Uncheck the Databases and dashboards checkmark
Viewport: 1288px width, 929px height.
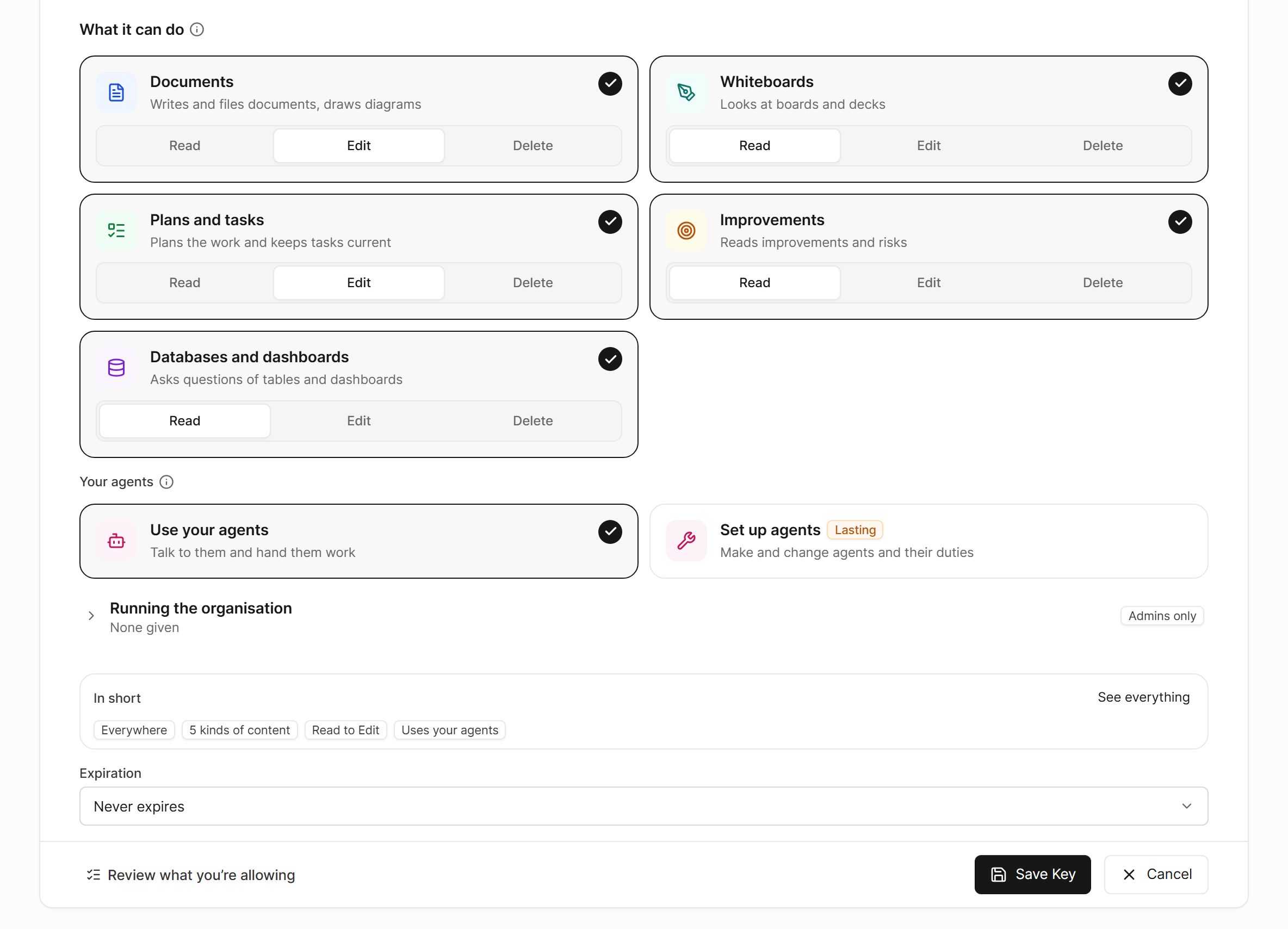tap(610, 359)
